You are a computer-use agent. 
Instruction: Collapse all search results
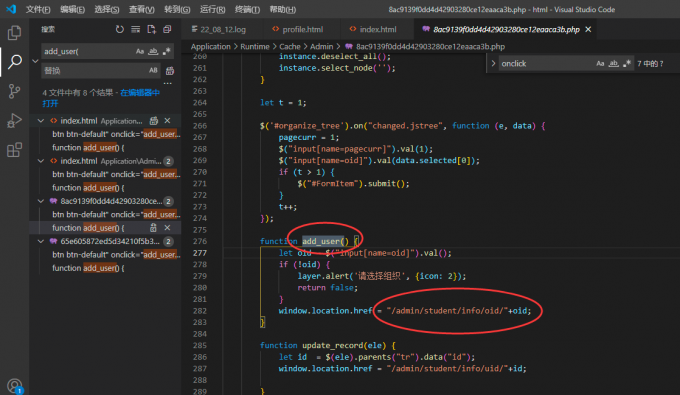click(x=167, y=29)
